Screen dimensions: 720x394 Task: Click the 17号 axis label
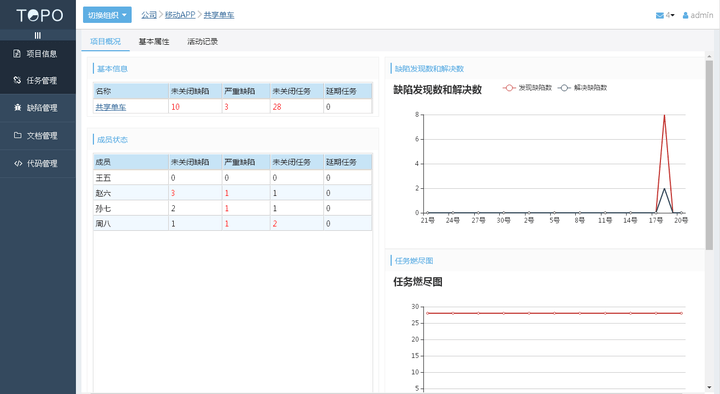pos(656,220)
